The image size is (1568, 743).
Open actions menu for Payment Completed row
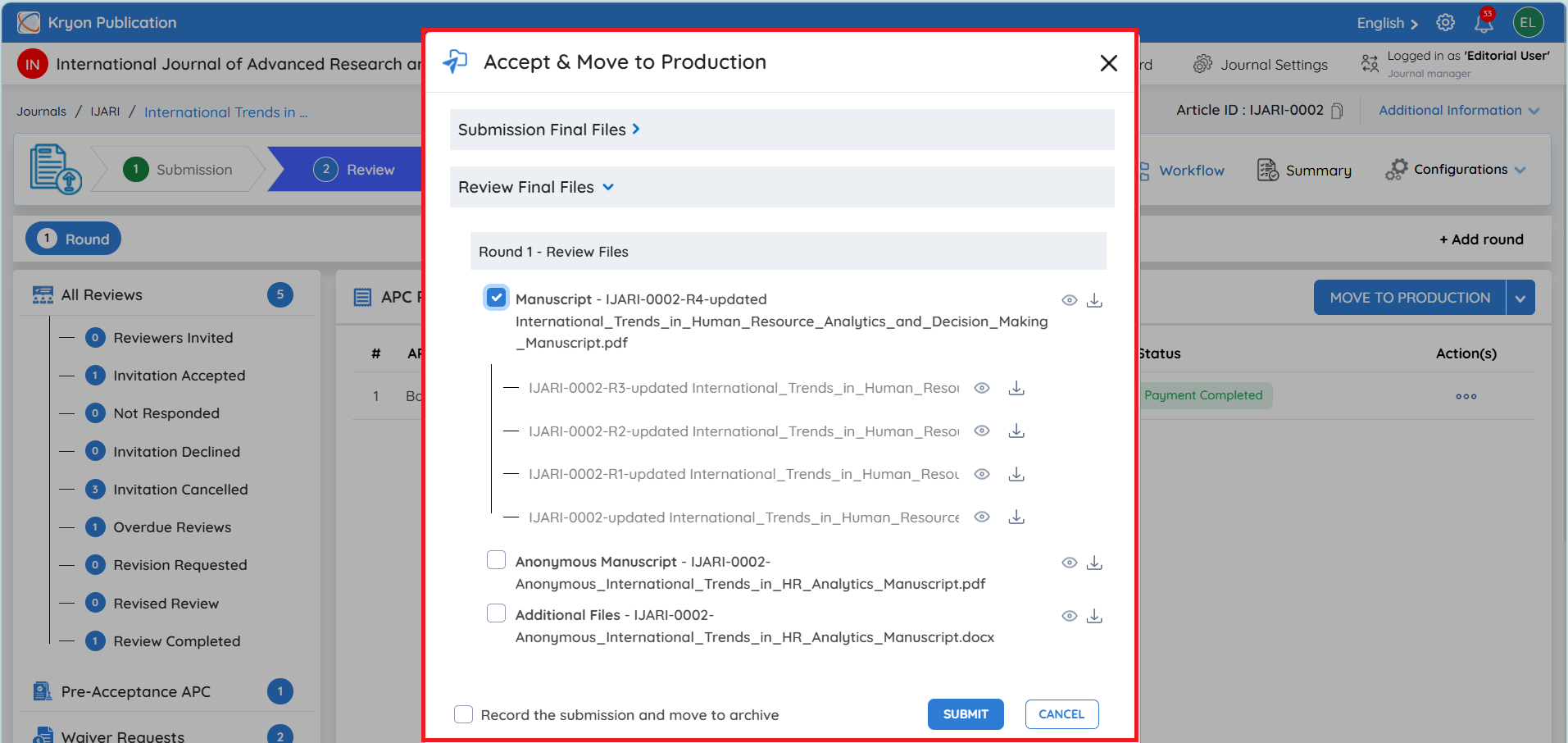tap(1466, 396)
